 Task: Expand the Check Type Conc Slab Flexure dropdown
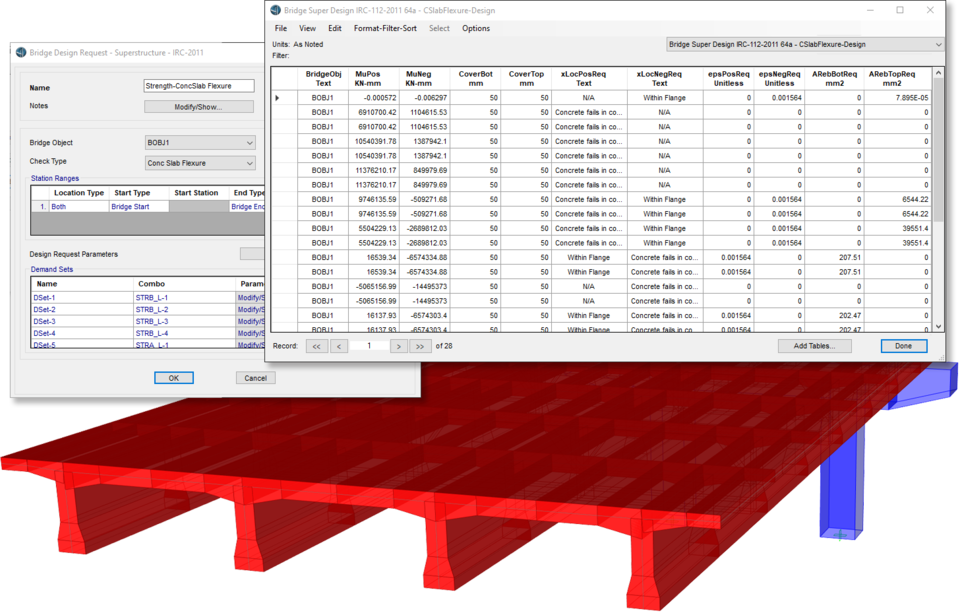[200, 163]
